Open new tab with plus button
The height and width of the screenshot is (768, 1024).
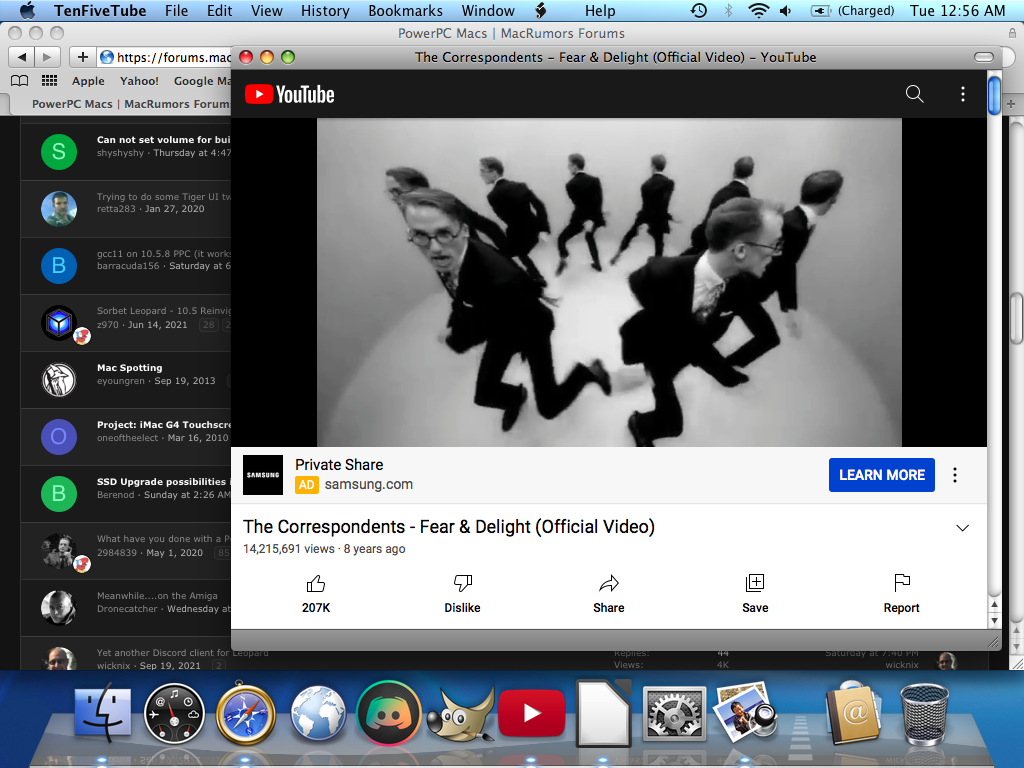pos(1010,104)
